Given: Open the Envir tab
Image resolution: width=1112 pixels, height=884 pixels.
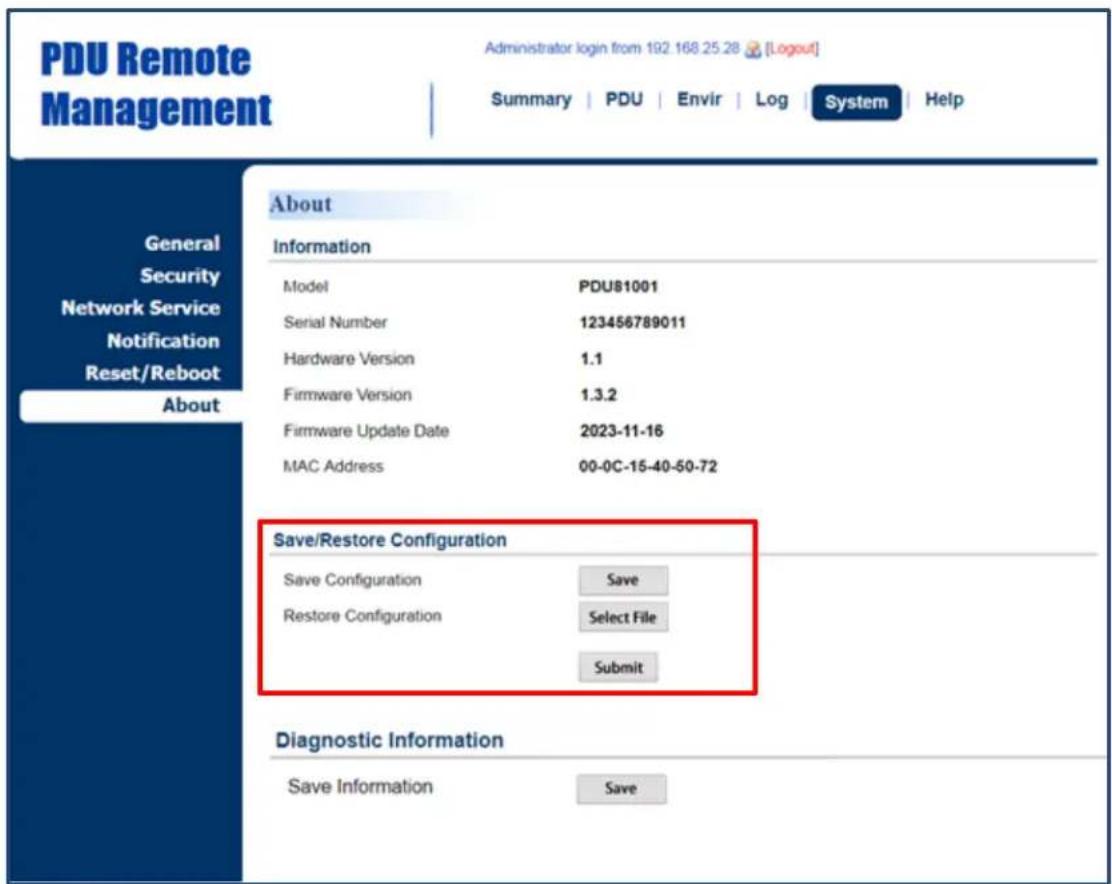Looking at the screenshot, I should coord(699,99).
